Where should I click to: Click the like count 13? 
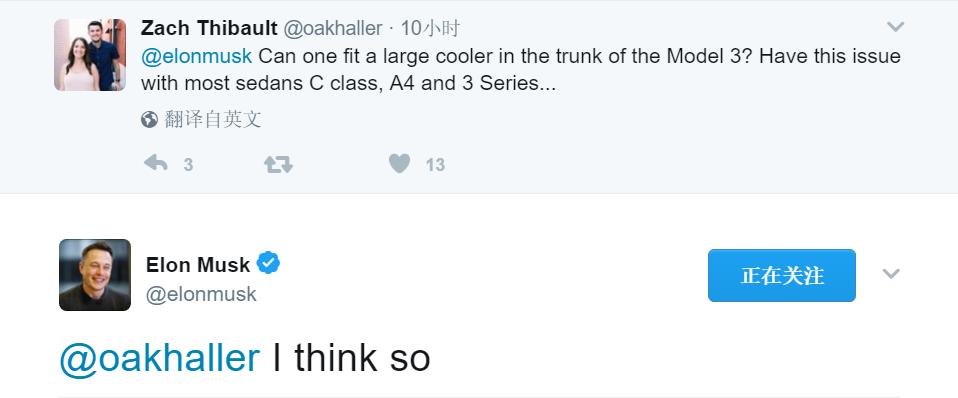pyautogui.click(x=435, y=164)
